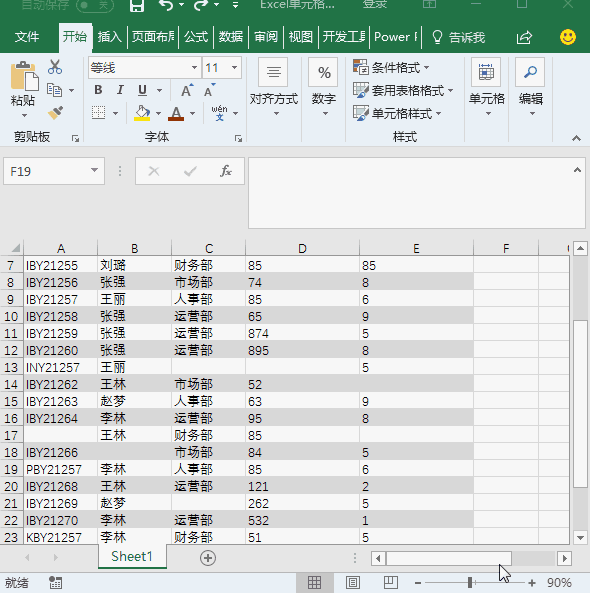Toggle Bold formatting

(98, 90)
